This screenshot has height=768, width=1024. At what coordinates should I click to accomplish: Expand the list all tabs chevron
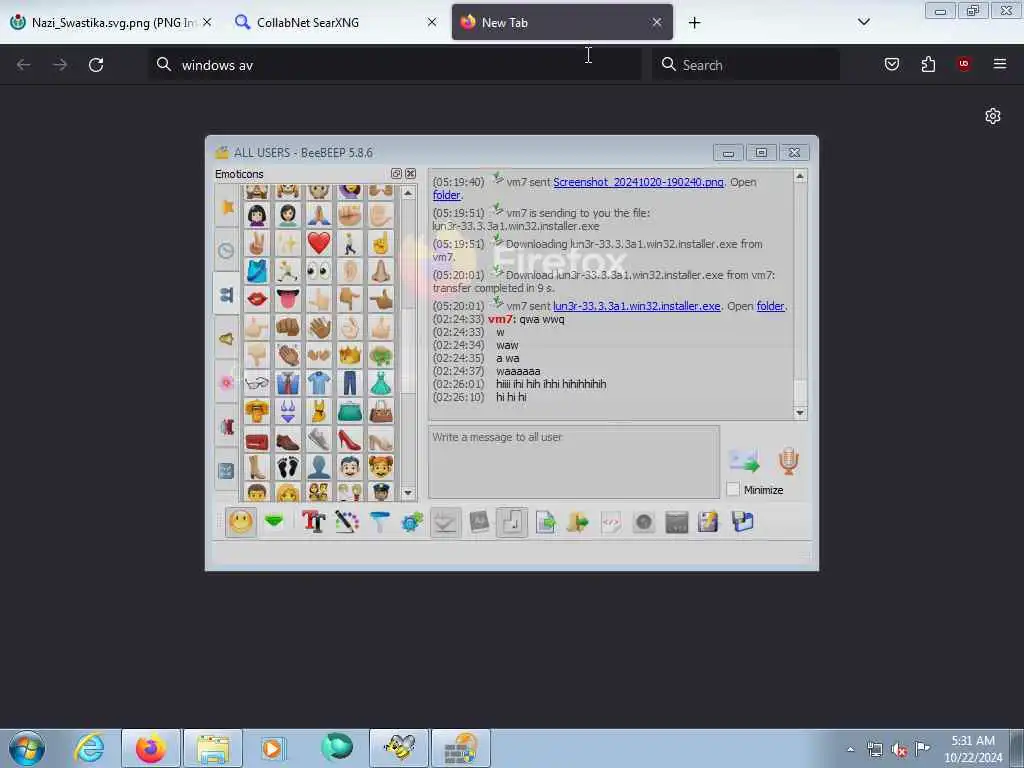pos(863,22)
